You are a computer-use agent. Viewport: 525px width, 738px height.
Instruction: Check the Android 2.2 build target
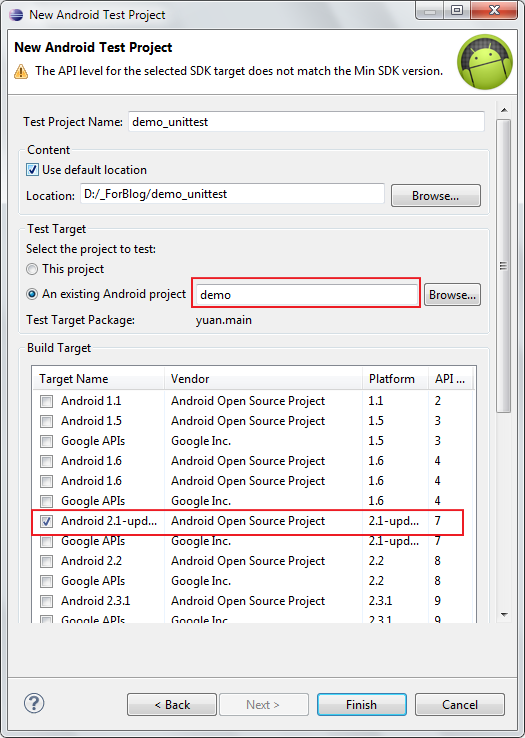(46, 562)
